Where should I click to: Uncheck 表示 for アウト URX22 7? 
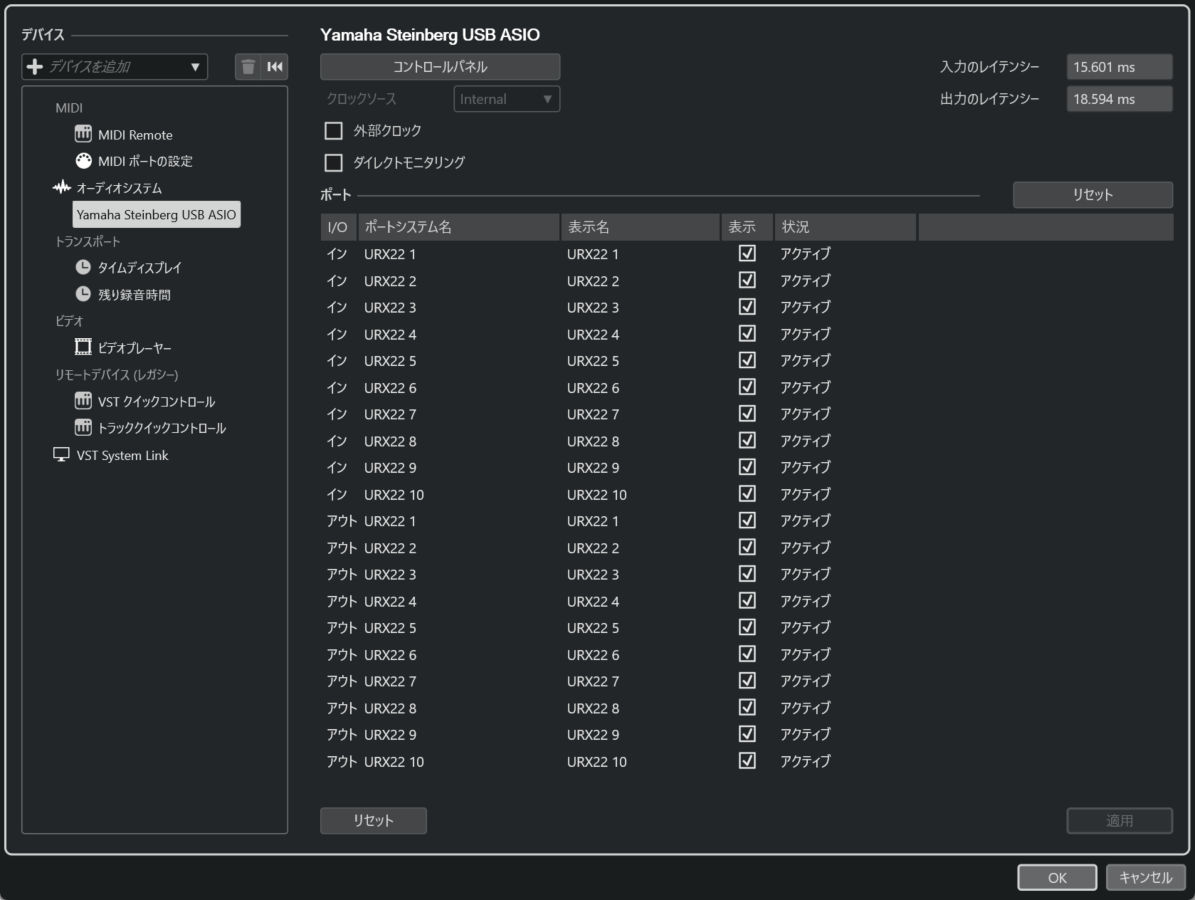(x=748, y=681)
